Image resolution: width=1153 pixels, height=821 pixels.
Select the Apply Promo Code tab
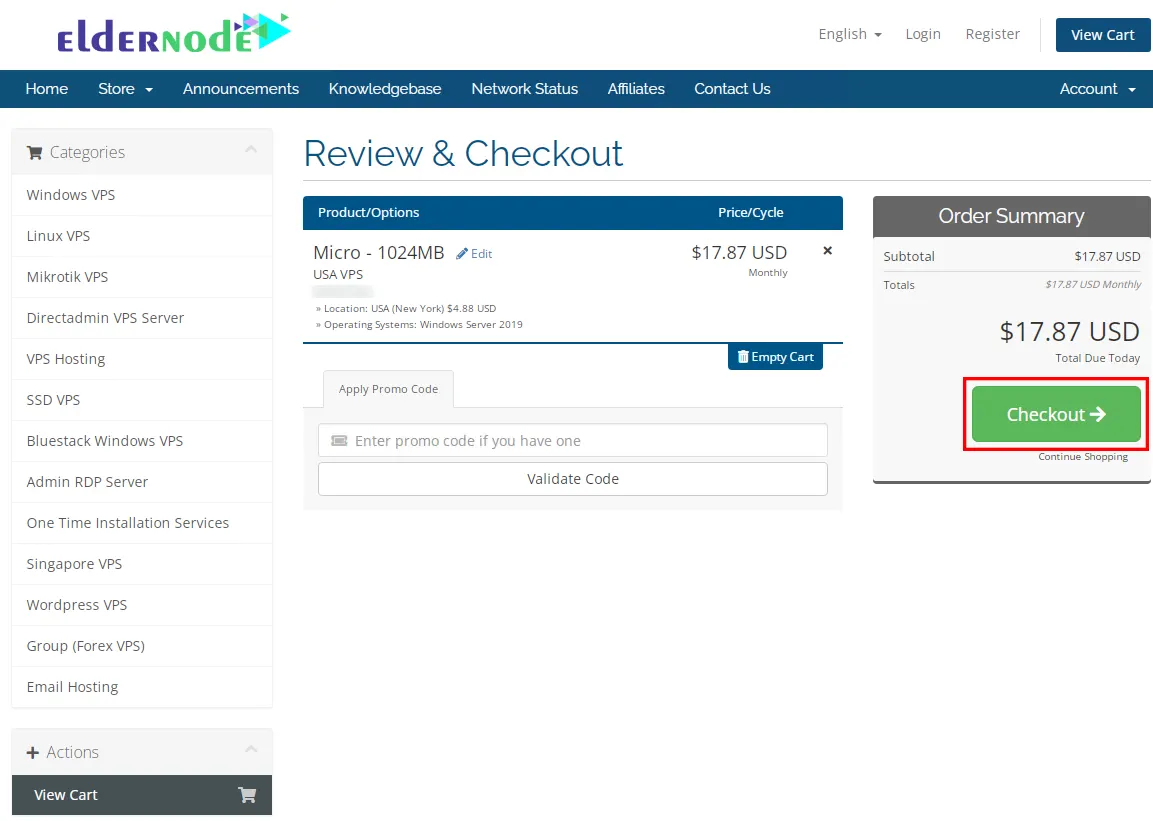388,389
